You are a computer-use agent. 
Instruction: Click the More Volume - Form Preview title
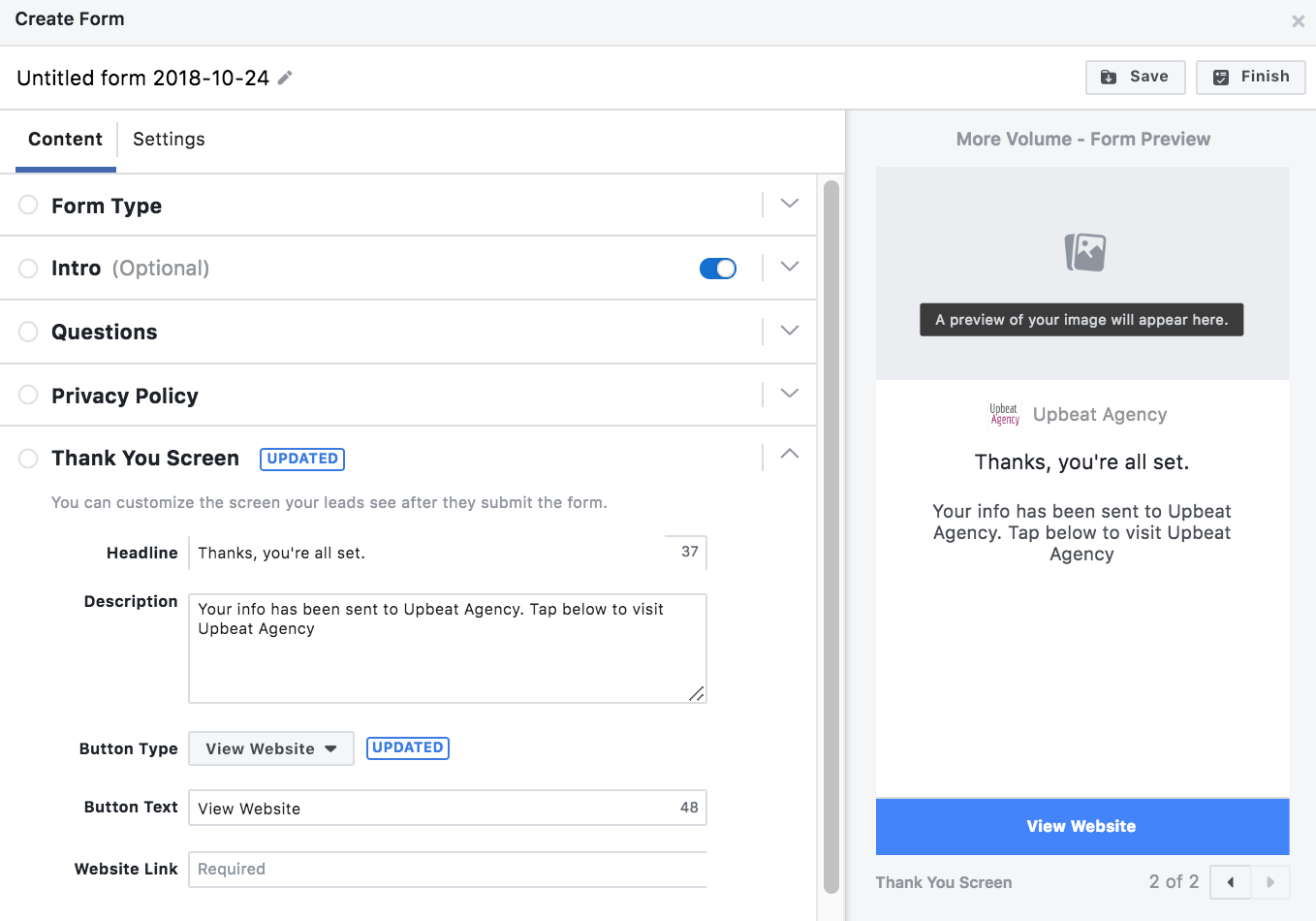(1083, 140)
